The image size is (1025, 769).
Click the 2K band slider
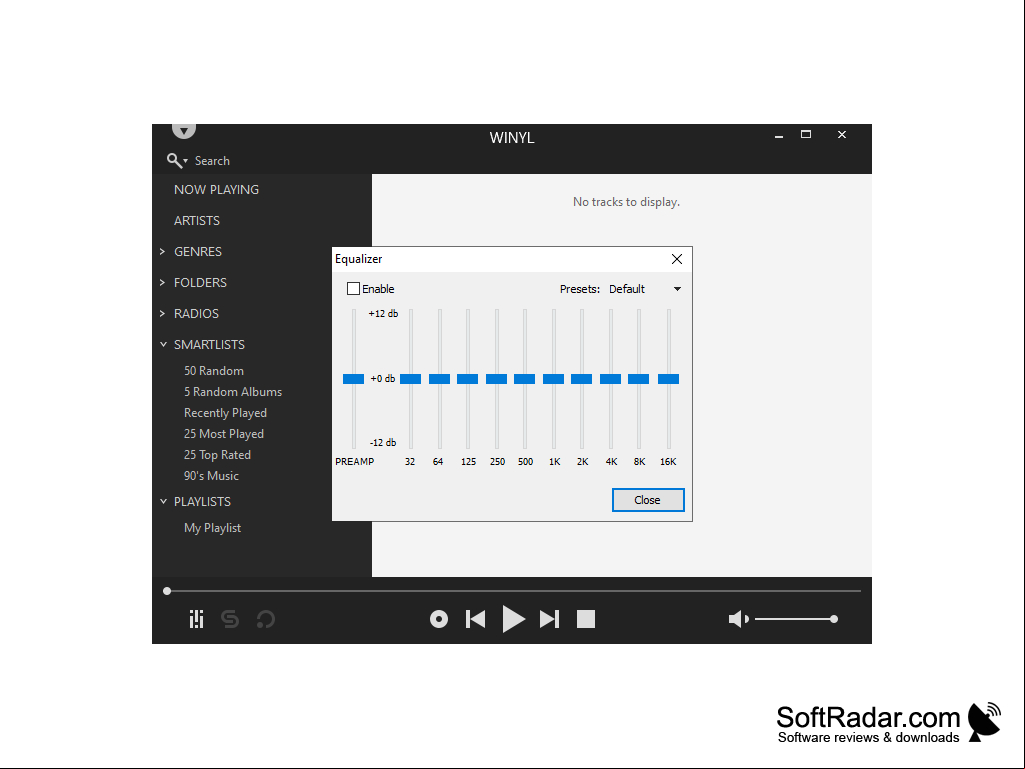click(x=581, y=379)
